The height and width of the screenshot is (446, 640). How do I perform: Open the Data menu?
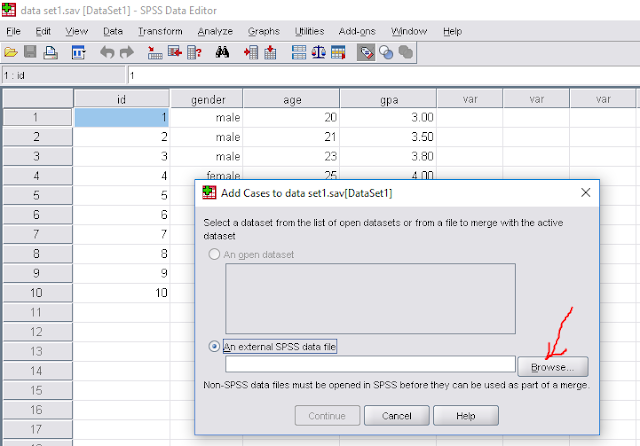pyautogui.click(x=113, y=31)
